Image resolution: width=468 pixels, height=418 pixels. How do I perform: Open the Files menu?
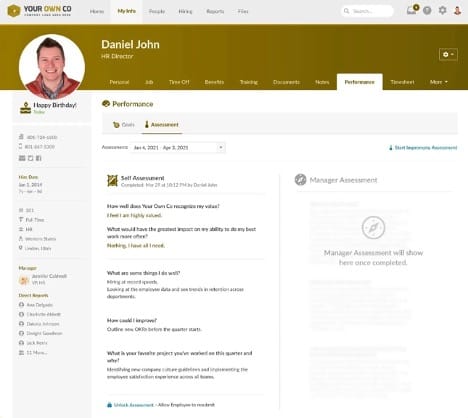point(243,11)
